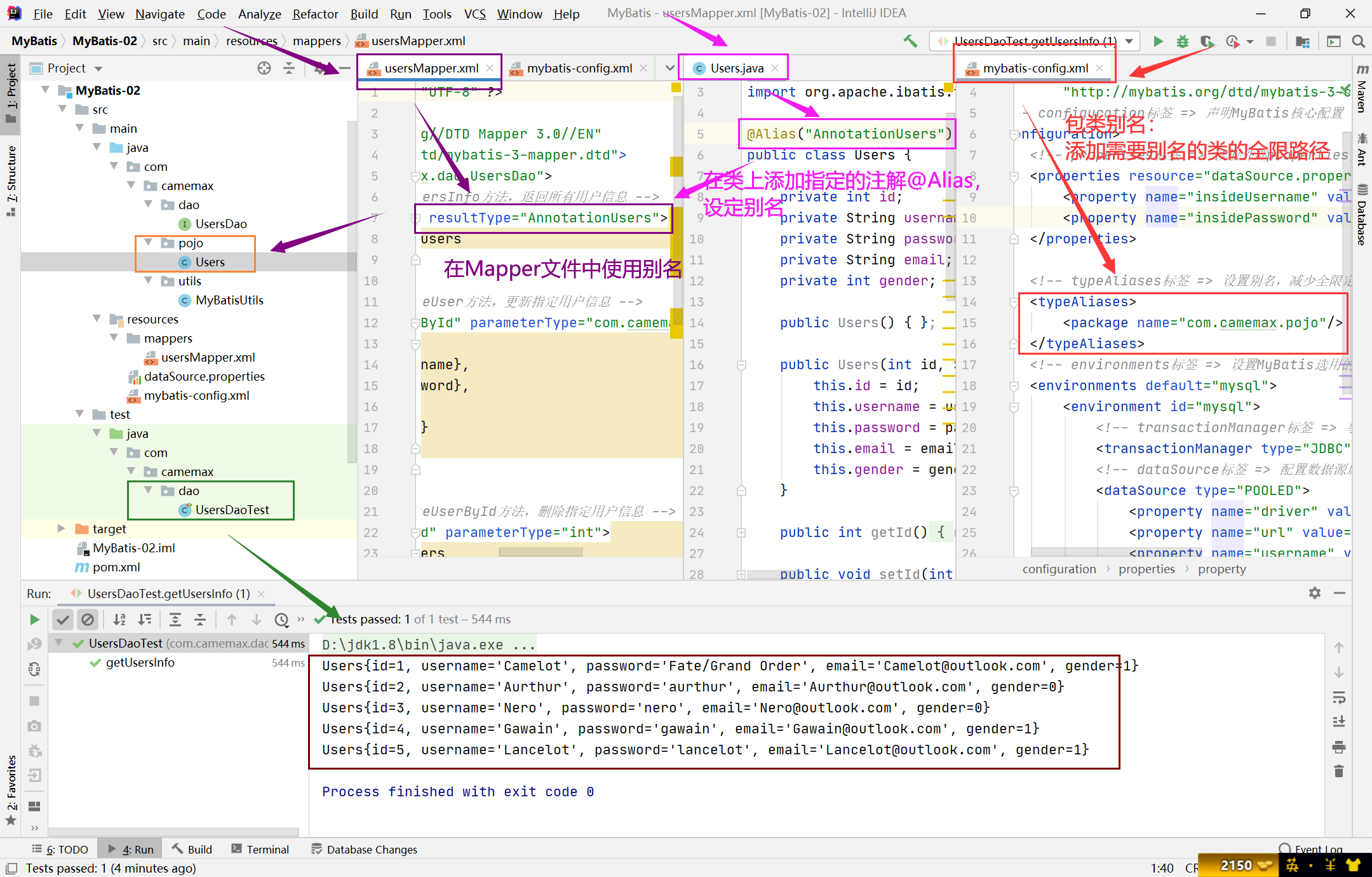
Task: Open the run configuration dropdown
Action: [x=1129, y=41]
